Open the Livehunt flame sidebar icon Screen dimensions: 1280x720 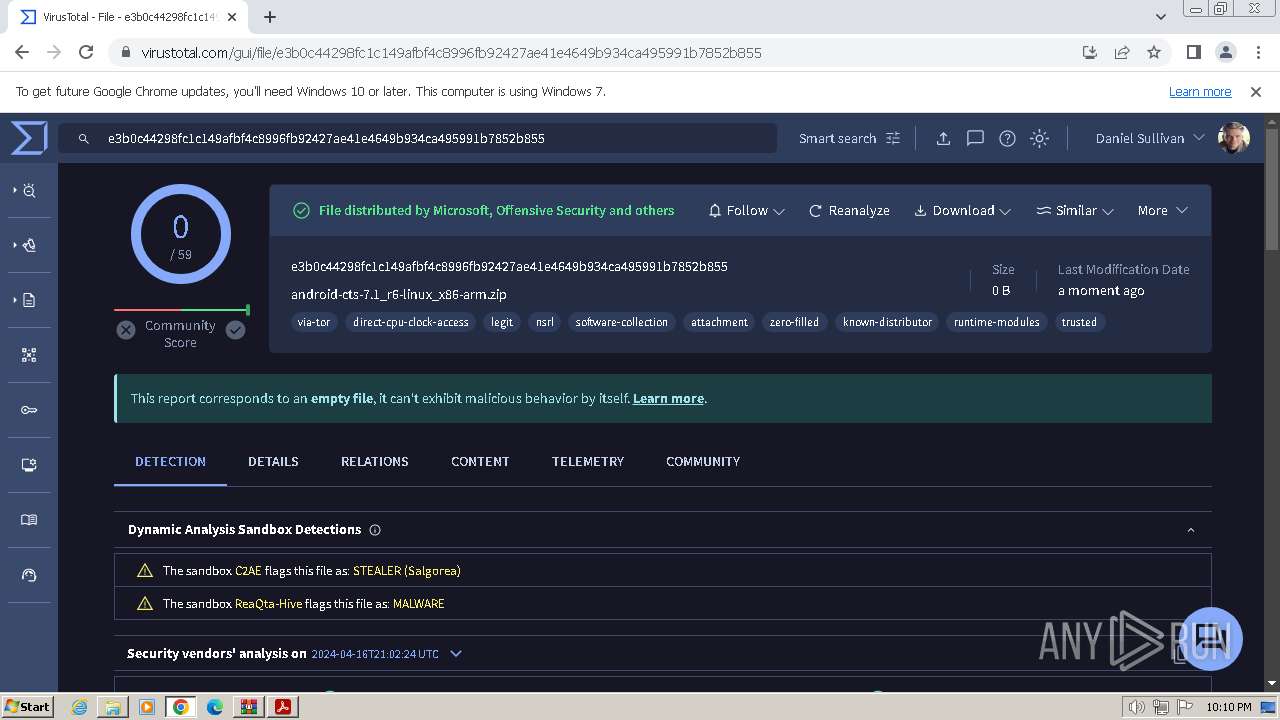[29, 245]
